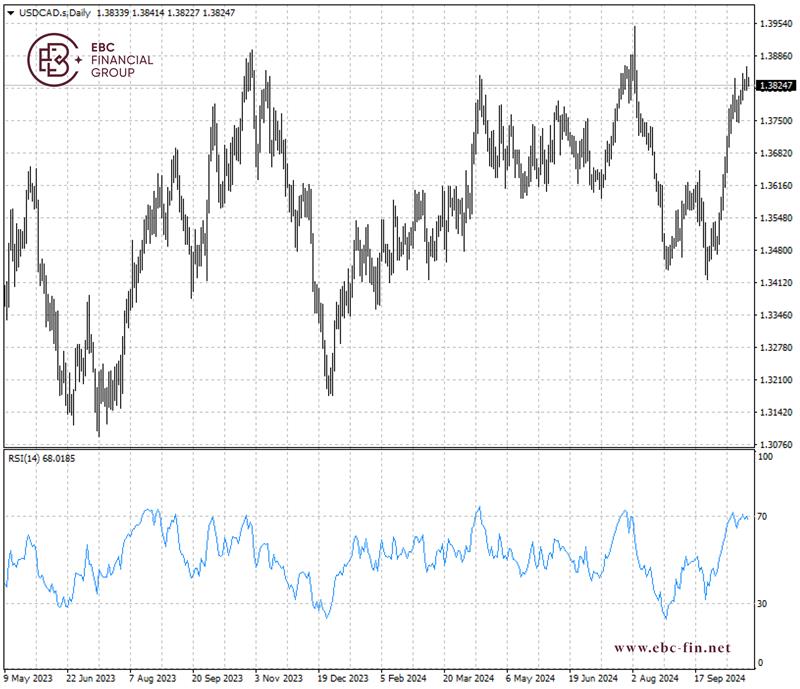Screen dimensions: 800x689
Task: Select the 1.39540 price axis label
Action: click(776, 22)
